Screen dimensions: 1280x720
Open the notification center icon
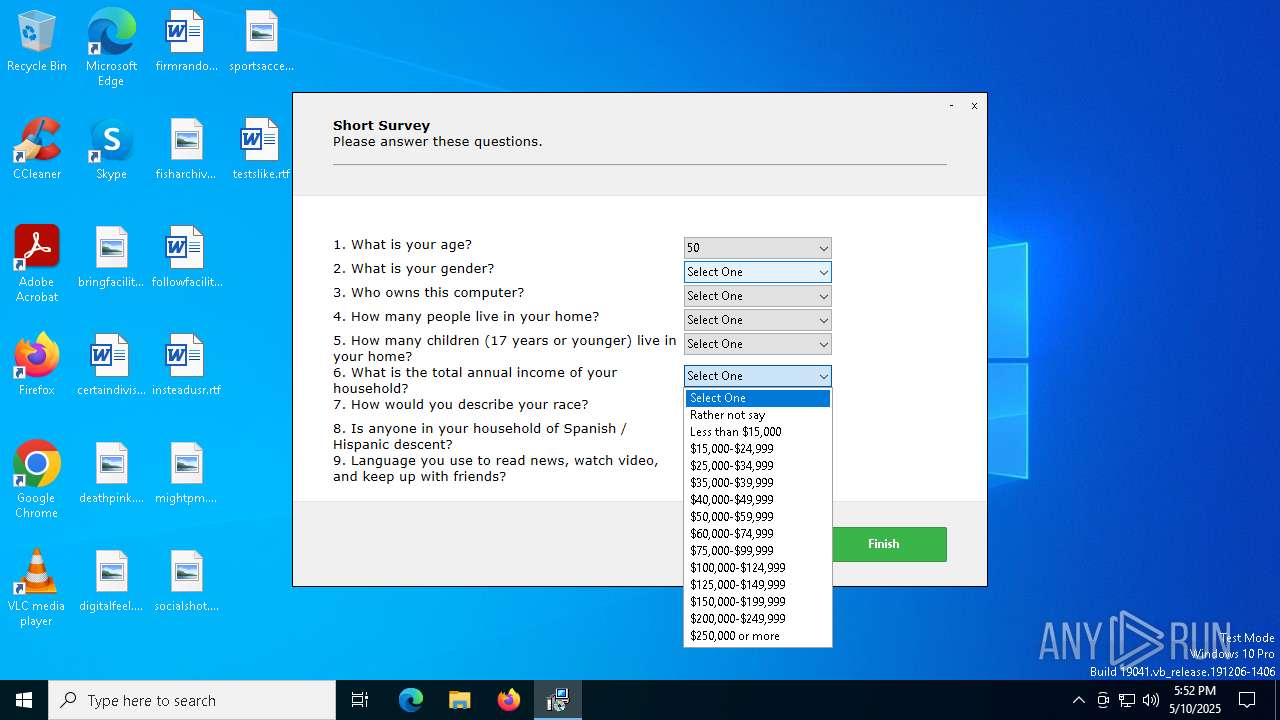[1247, 700]
